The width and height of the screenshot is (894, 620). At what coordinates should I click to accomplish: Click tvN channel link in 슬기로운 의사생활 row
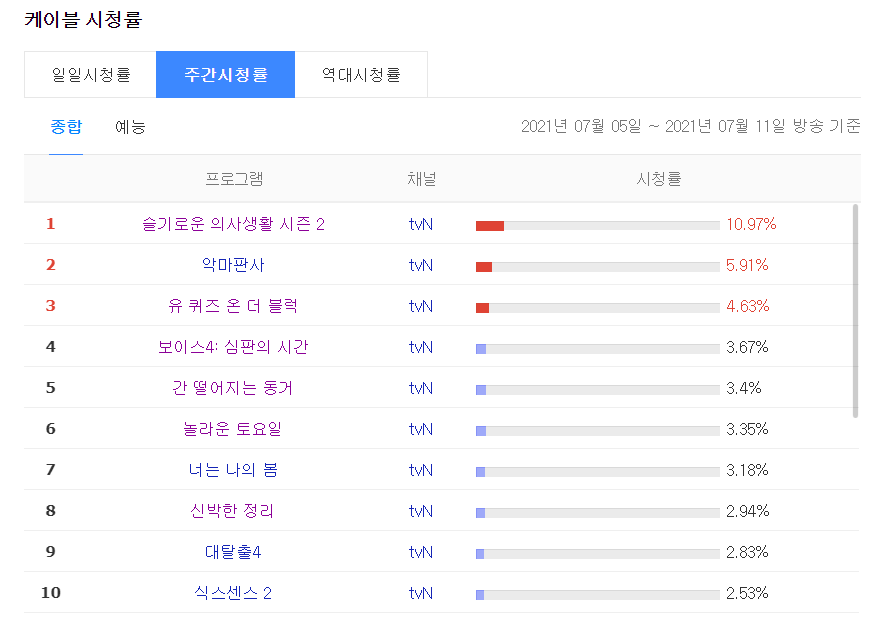pos(421,224)
